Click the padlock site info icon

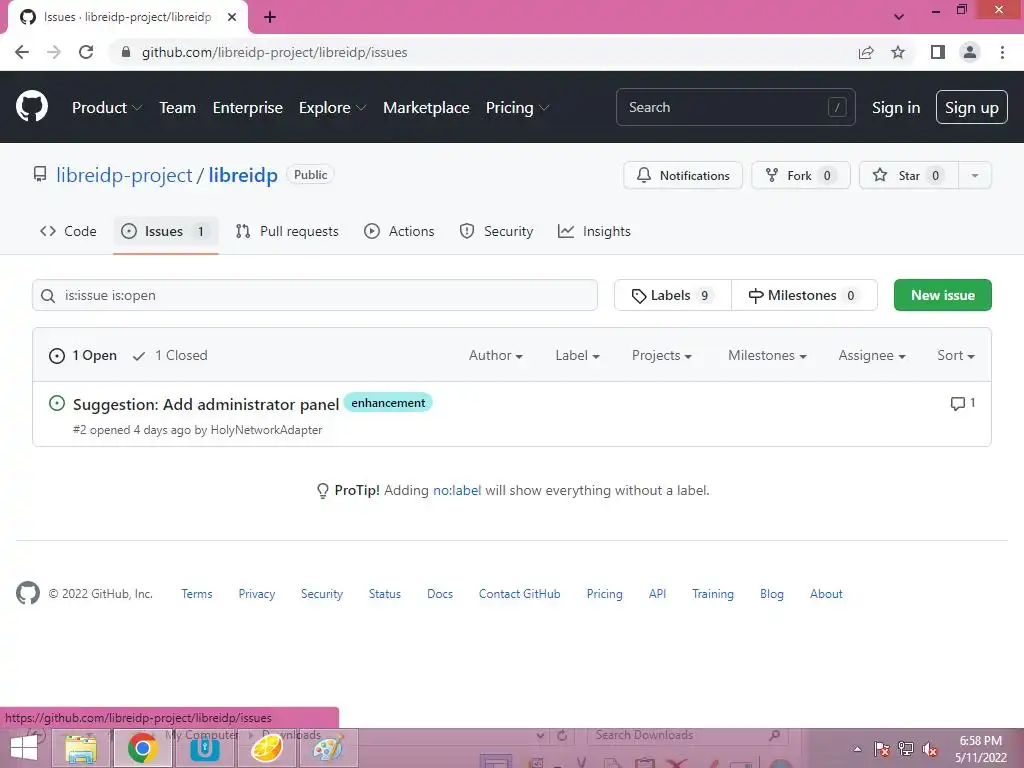pyautogui.click(x=126, y=52)
